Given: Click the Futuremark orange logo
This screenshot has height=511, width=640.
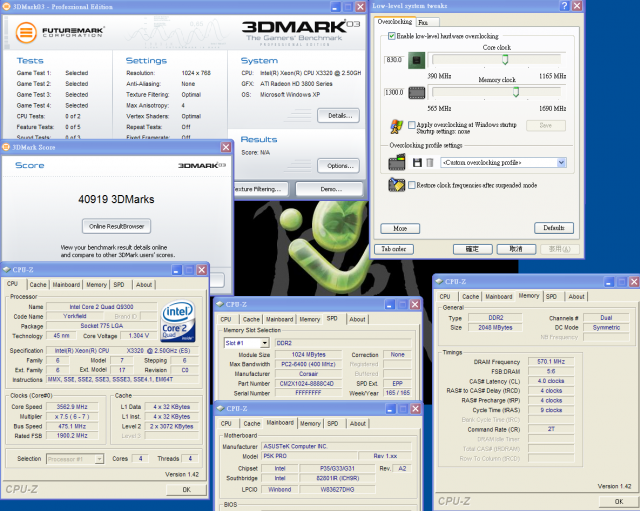Looking at the screenshot, I should click(x=26, y=32).
